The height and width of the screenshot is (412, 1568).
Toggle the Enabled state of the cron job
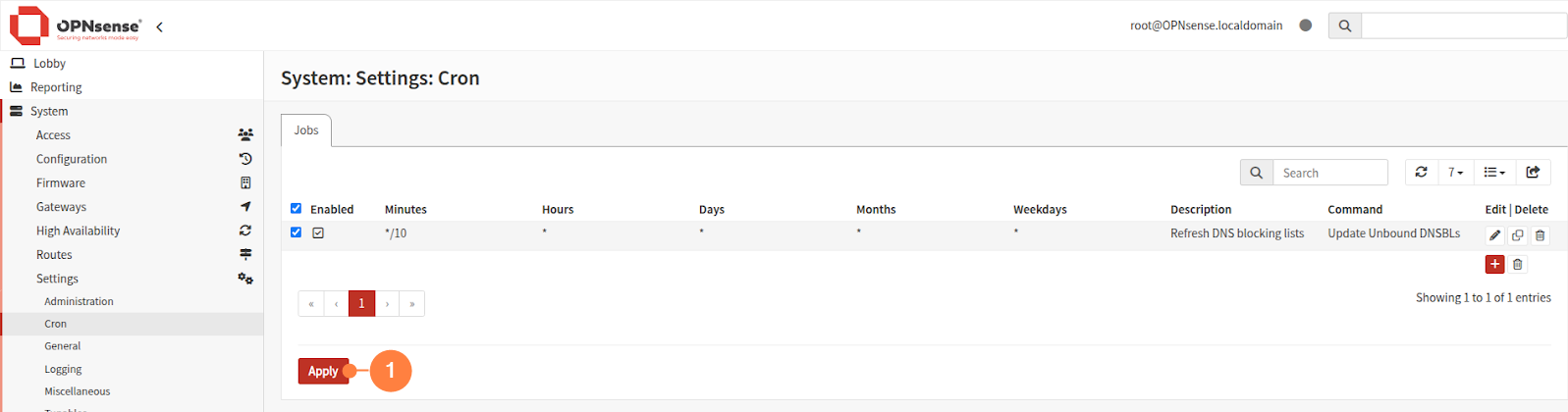click(318, 233)
